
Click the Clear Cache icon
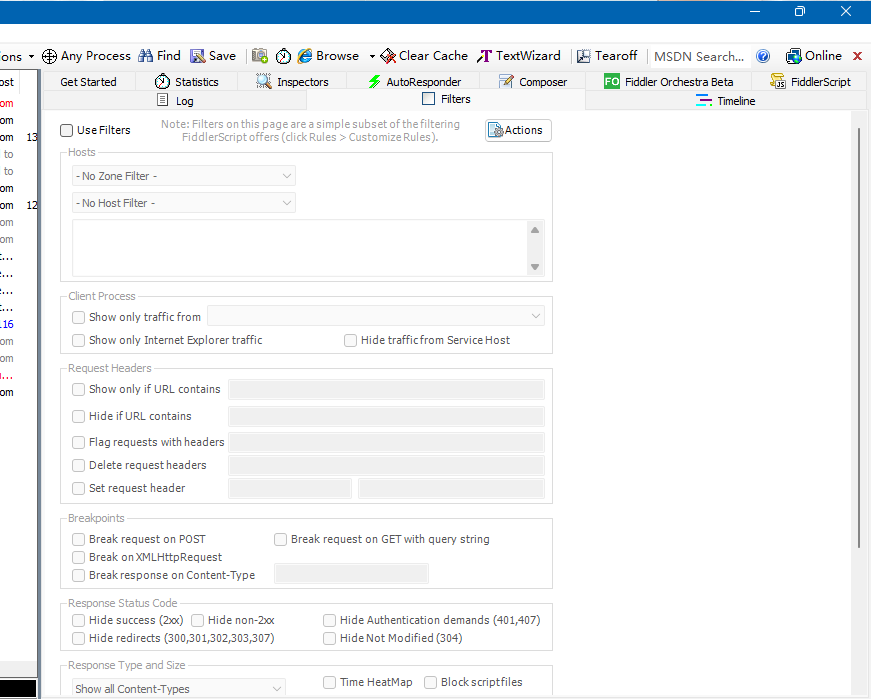coord(388,56)
